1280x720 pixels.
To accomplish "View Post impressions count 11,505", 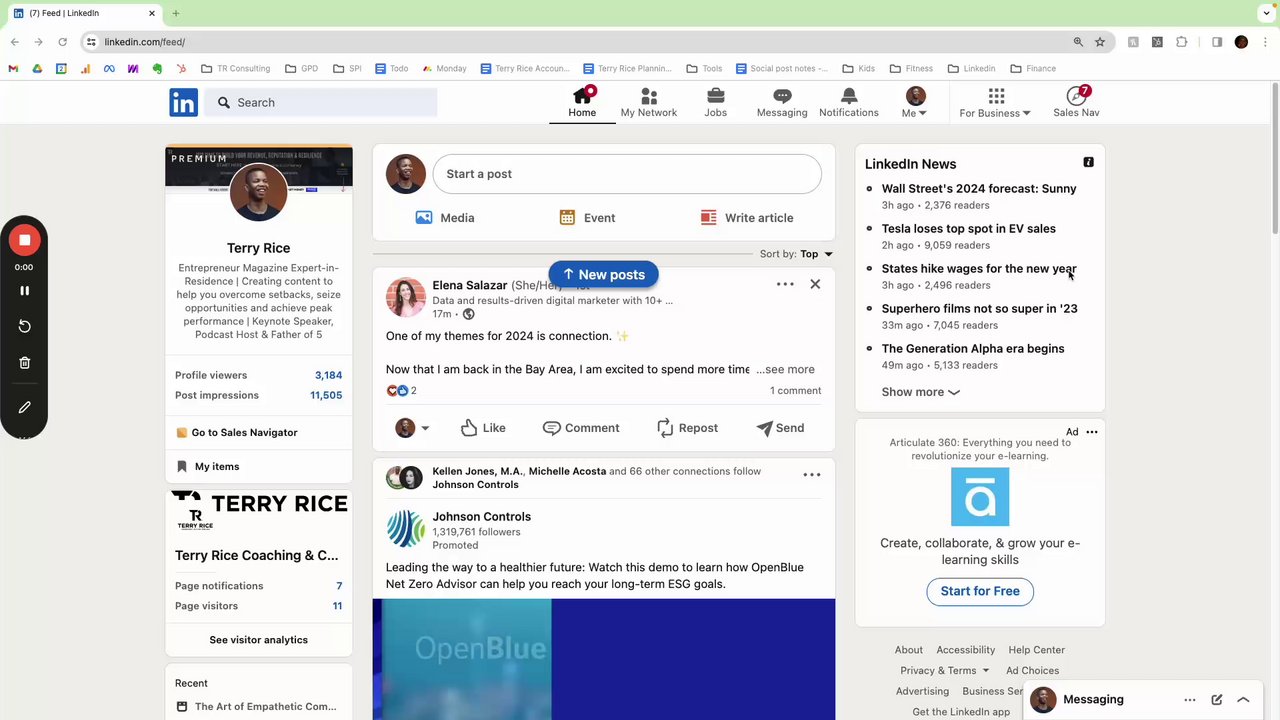I will click(326, 395).
